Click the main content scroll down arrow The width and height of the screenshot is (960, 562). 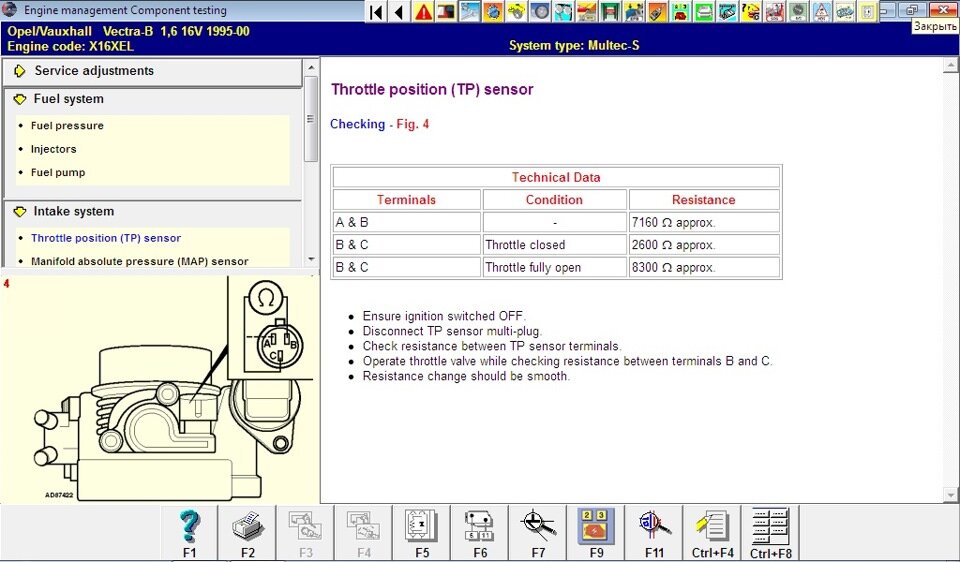click(x=951, y=495)
